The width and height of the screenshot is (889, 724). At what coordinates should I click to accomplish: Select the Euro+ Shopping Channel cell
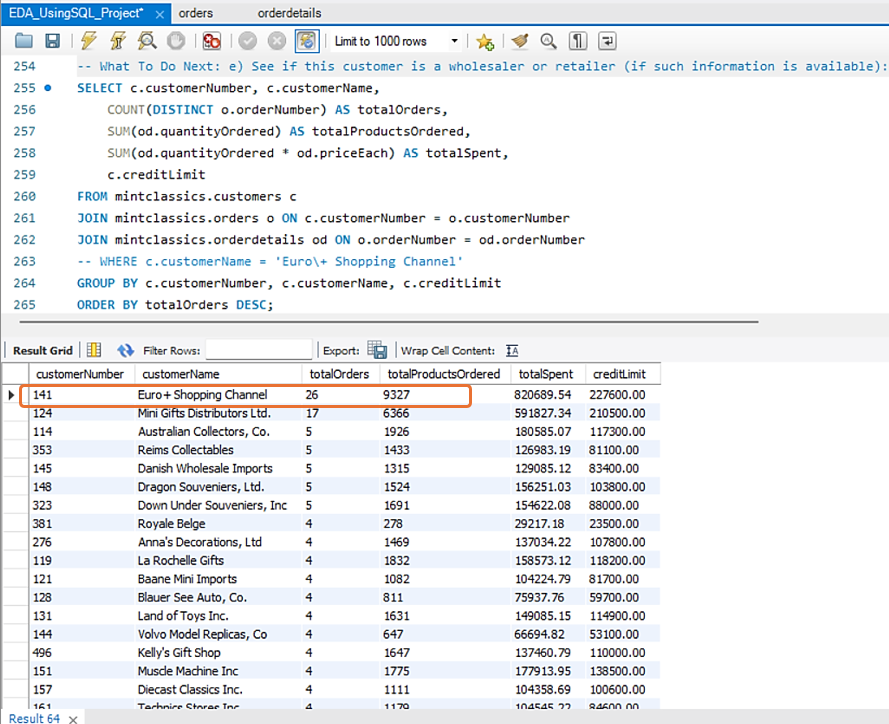coord(218,395)
